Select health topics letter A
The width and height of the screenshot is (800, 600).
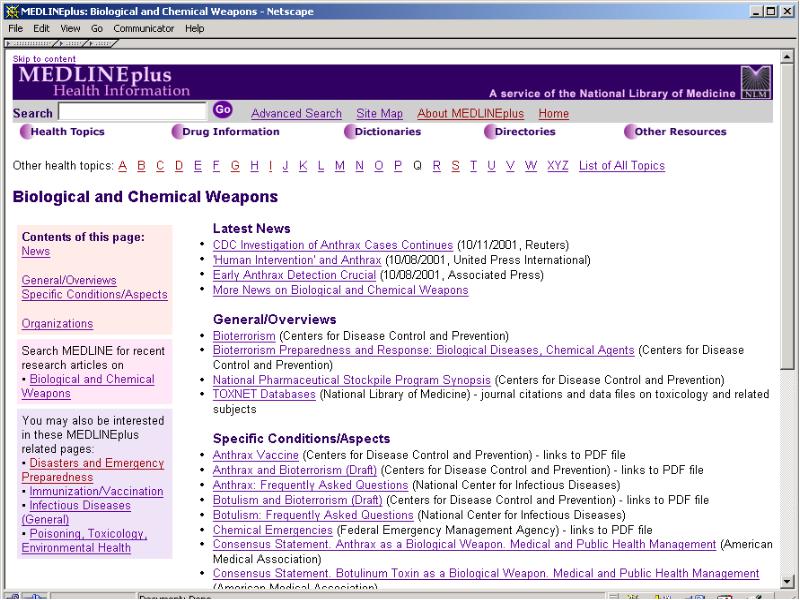[x=122, y=166]
